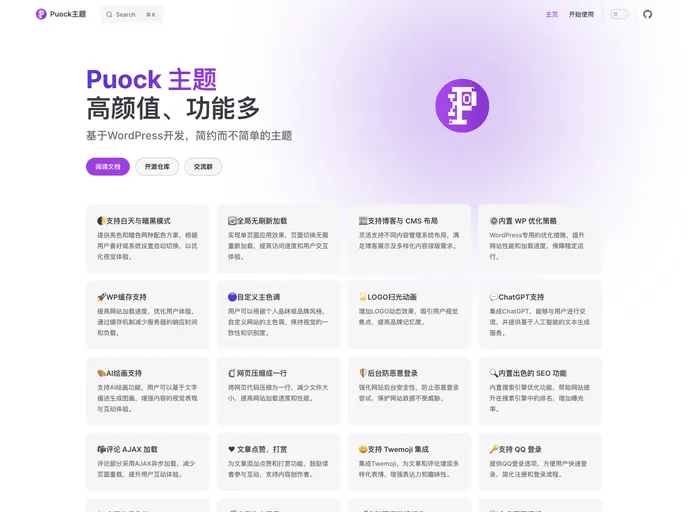688x512 pixels.
Task: Click the 阅读文档 purple button
Action: 108,167
